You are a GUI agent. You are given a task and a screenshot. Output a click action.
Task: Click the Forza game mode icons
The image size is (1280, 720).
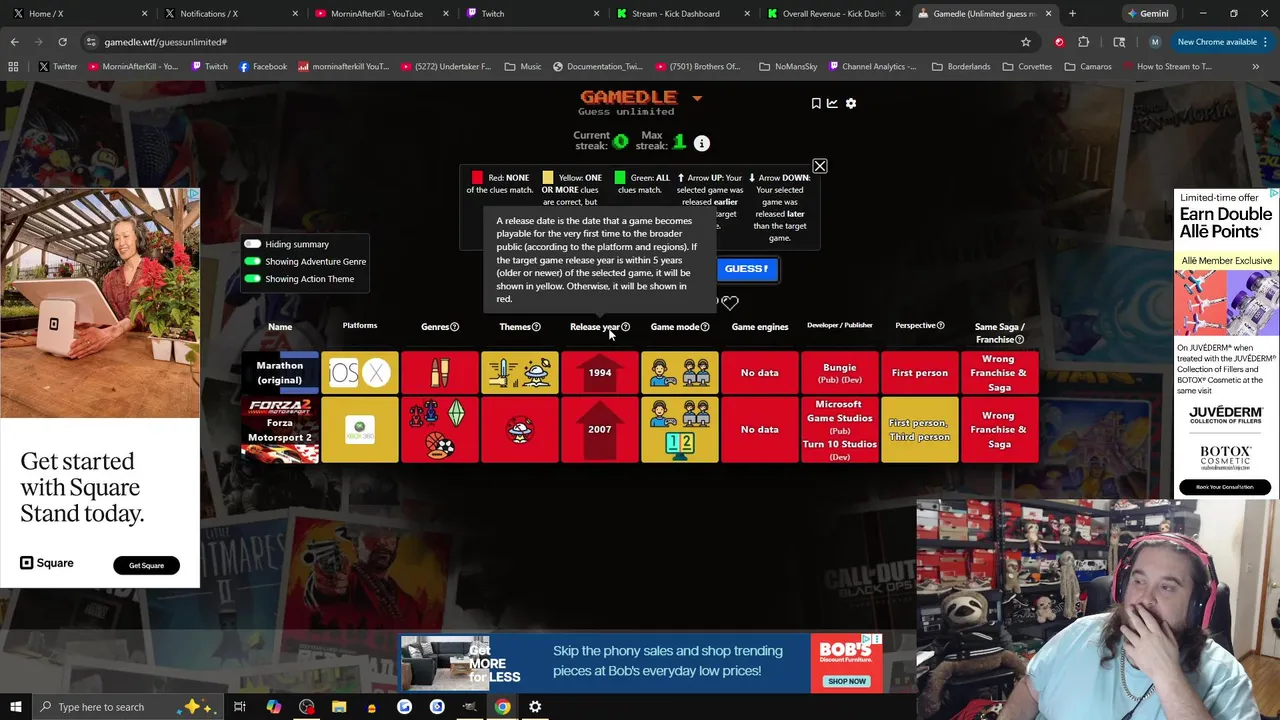click(x=680, y=430)
